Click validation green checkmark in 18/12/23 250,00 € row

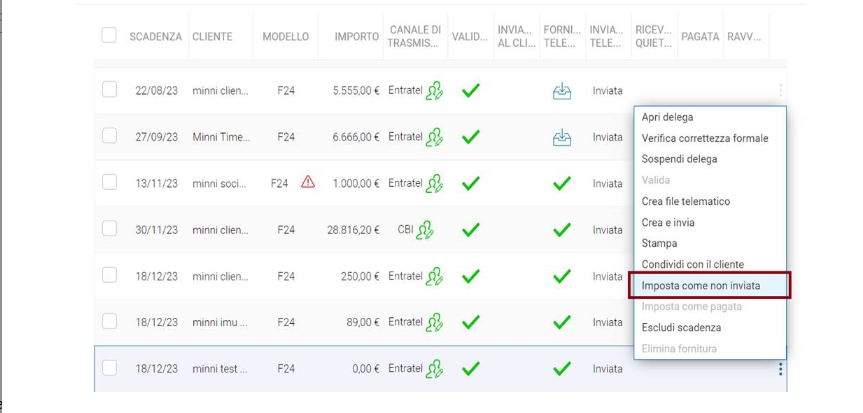click(x=471, y=276)
